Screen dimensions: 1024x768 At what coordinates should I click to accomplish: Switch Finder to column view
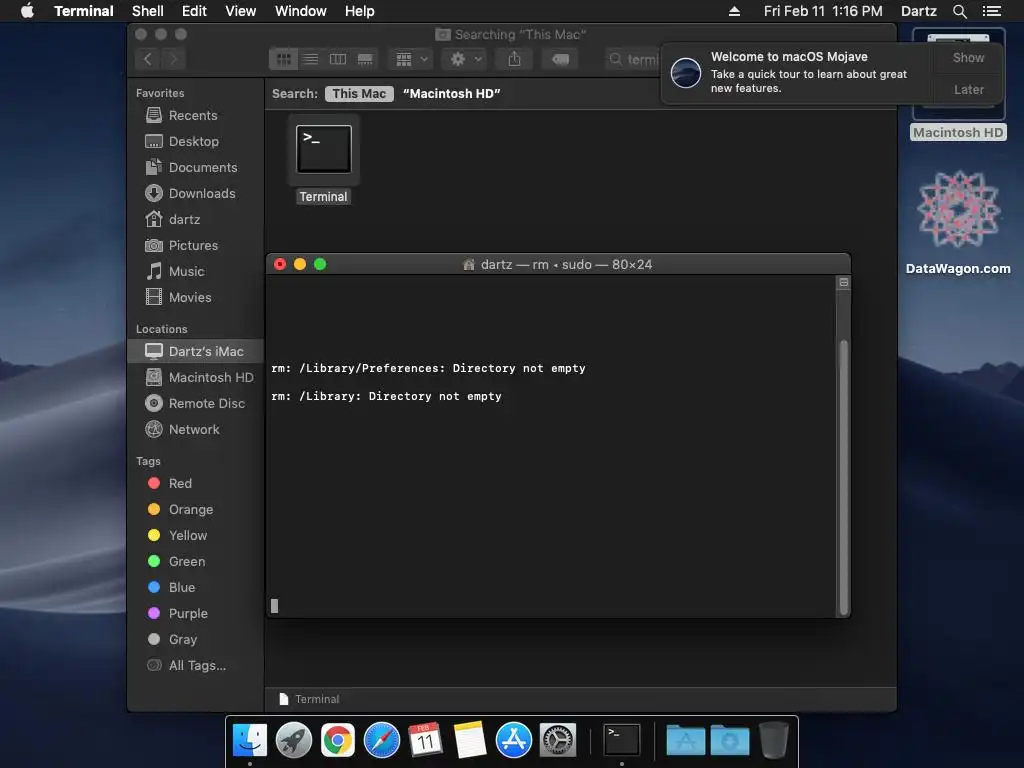pos(338,59)
